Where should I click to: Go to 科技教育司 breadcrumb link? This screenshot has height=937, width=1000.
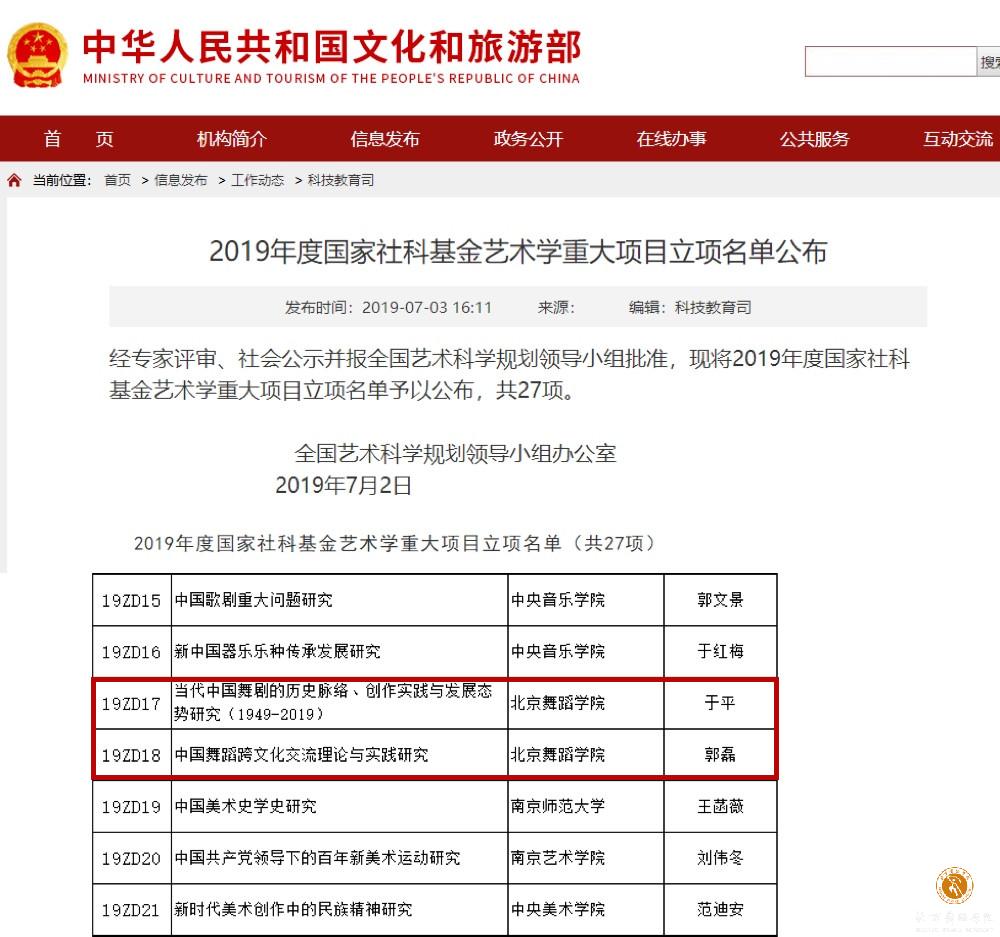(341, 181)
